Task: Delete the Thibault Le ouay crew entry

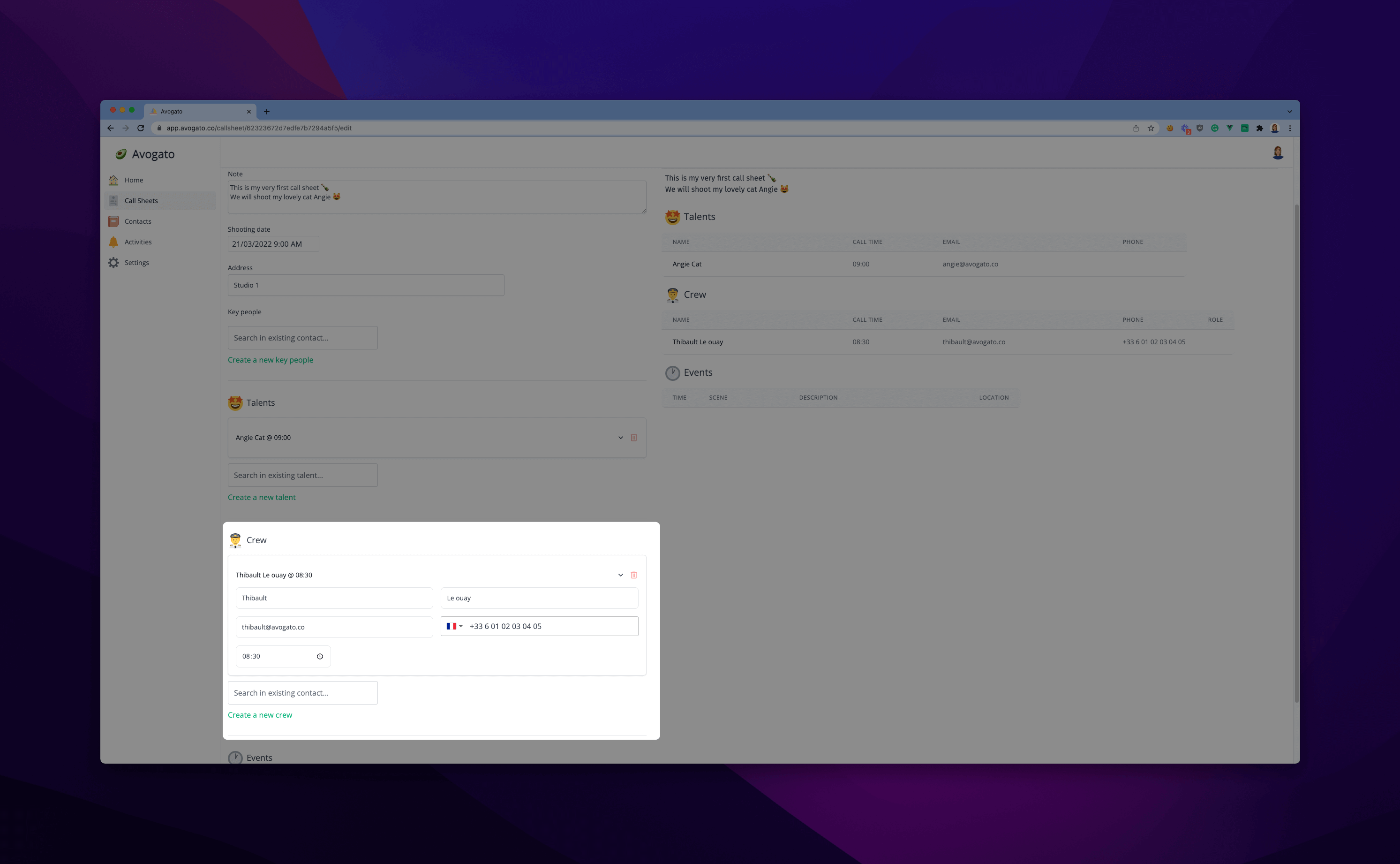Action: coord(633,575)
